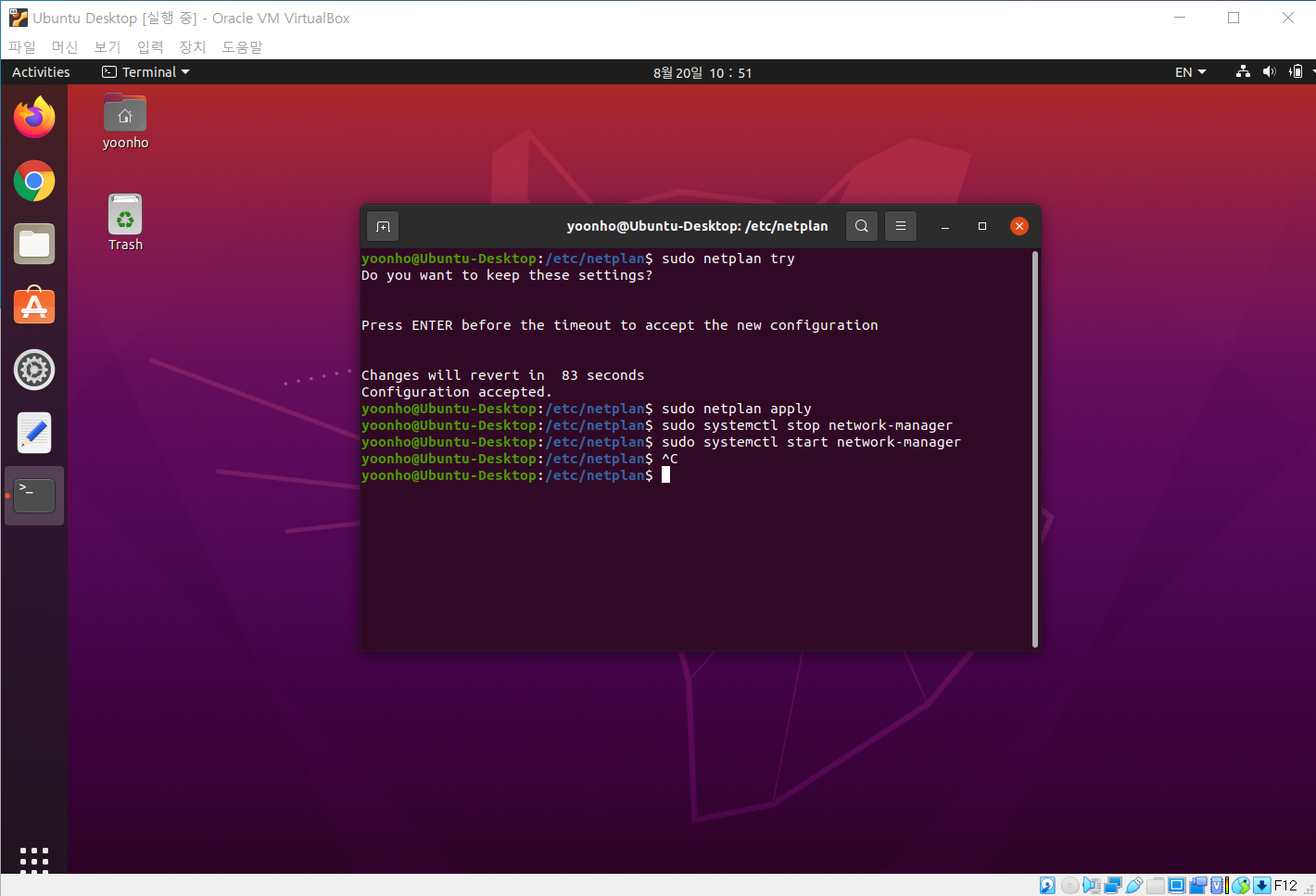Open the 도움말 menu in VirtualBox
Image resolution: width=1316 pixels, height=896 pixels.
tap(242, 46)
